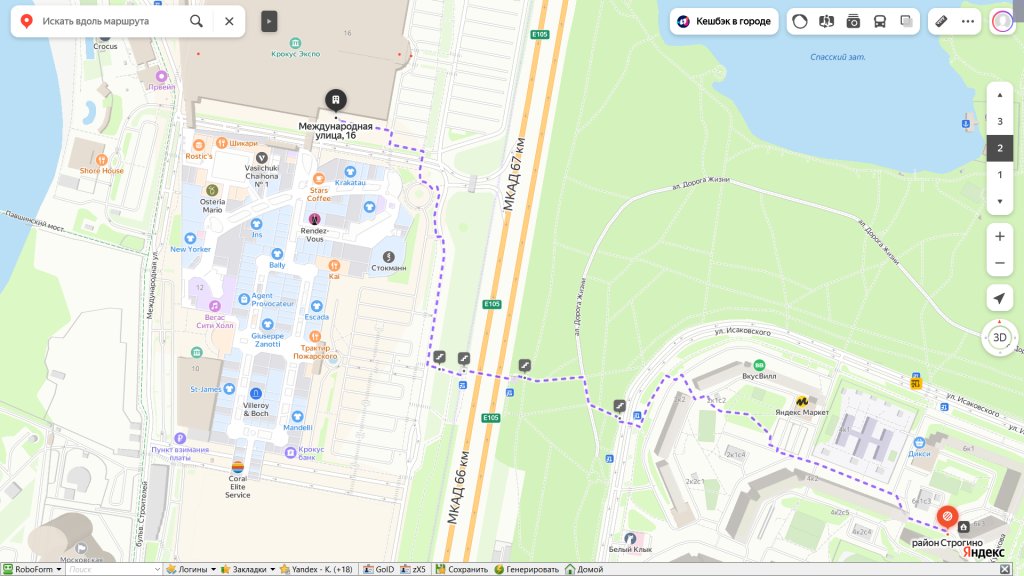Click the zX5 identity item
Screen dimensions: 1024x576
(413, 569)
